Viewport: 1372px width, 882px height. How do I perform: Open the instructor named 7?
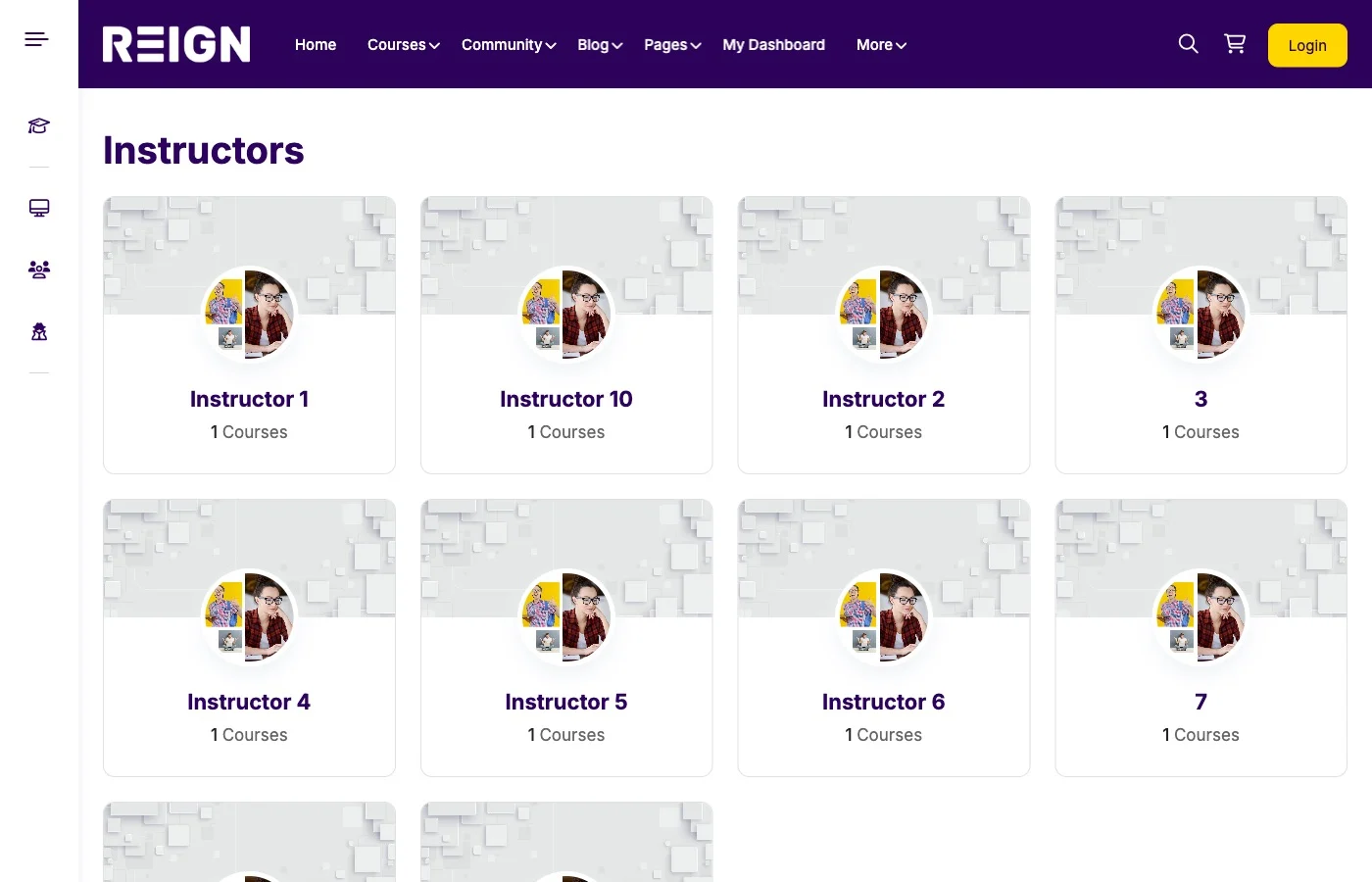pyautogui.click(x=1200, y=702)
